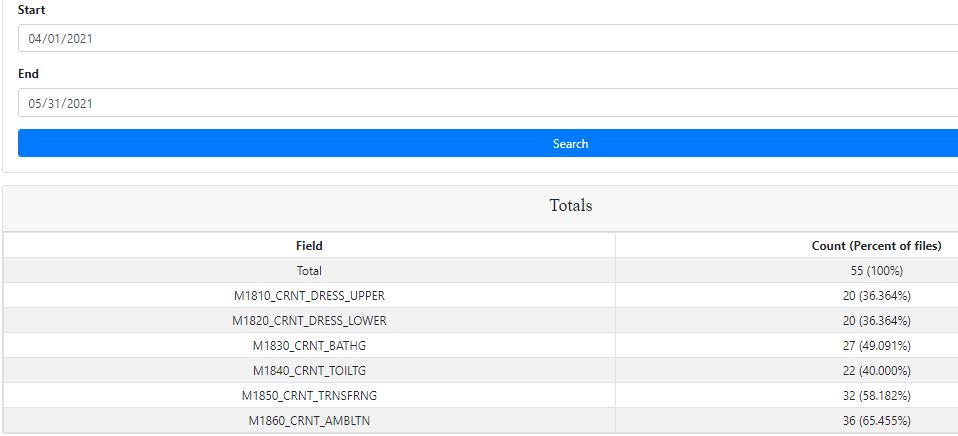Click the End label text
Image resolution: width=958 pixels, height=436 pixels.
(x=28, y=74)
